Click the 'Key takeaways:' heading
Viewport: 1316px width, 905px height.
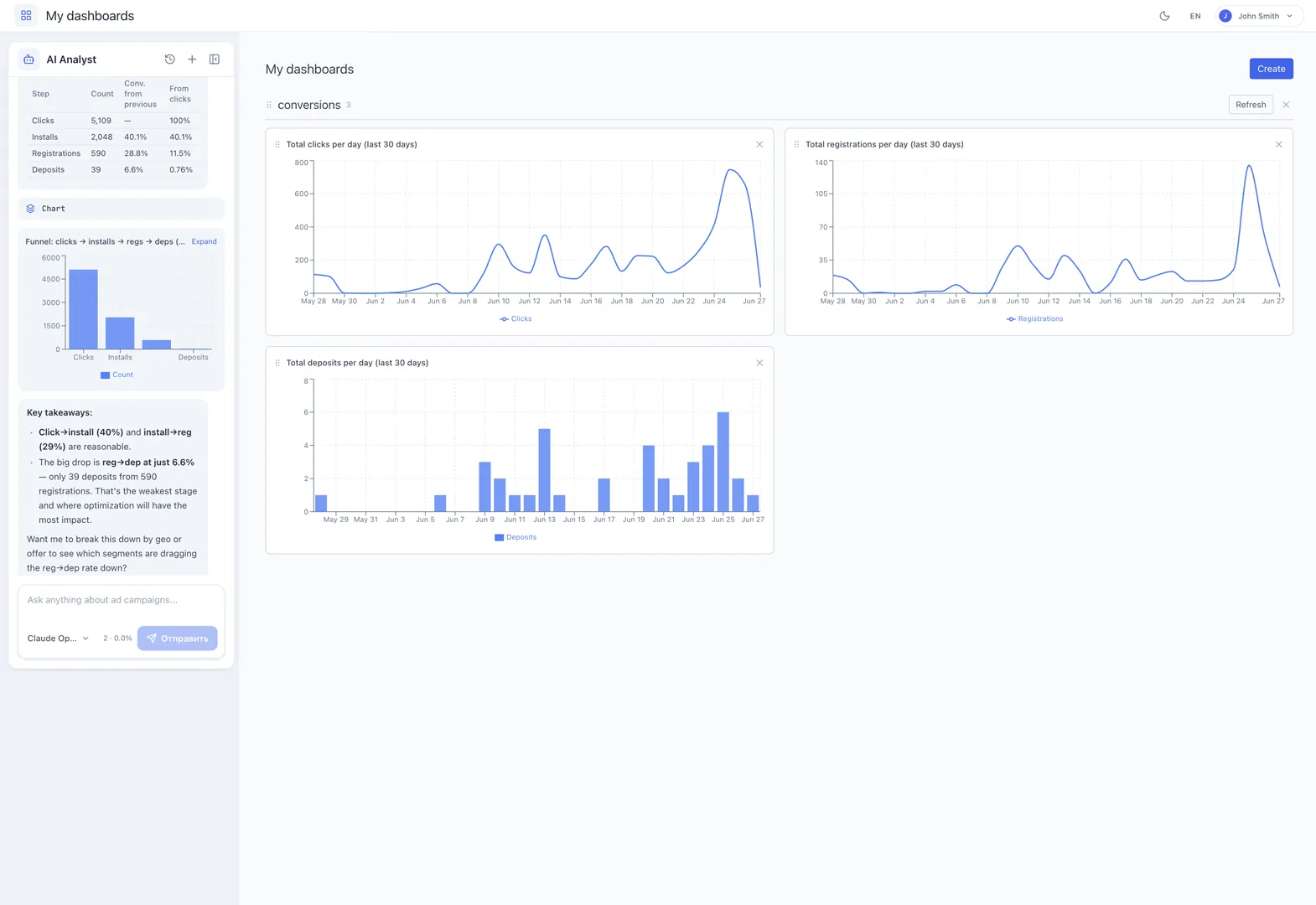point(60,412)
